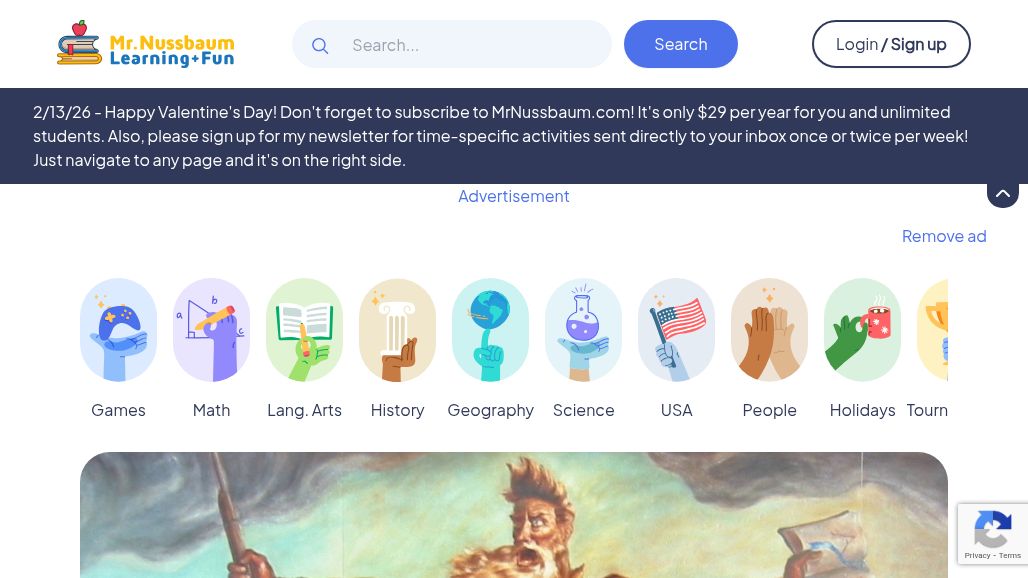Open the Holidays mug icon
Screen dimensions: 1028x578
point(863,330)
